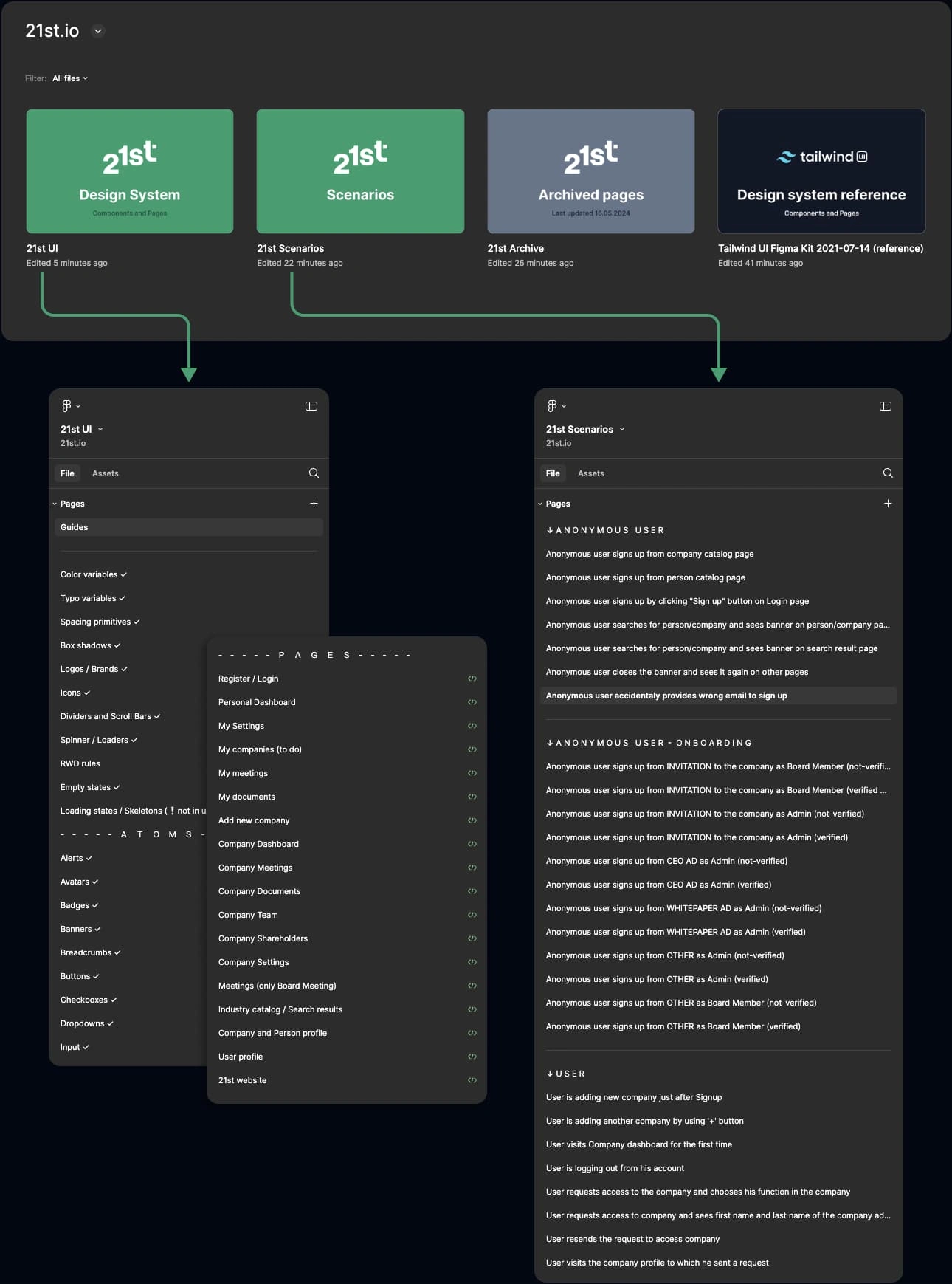Open Industry catalog / Search results page
Viewport: 952px width, 1284px height.
point(280,1009)
